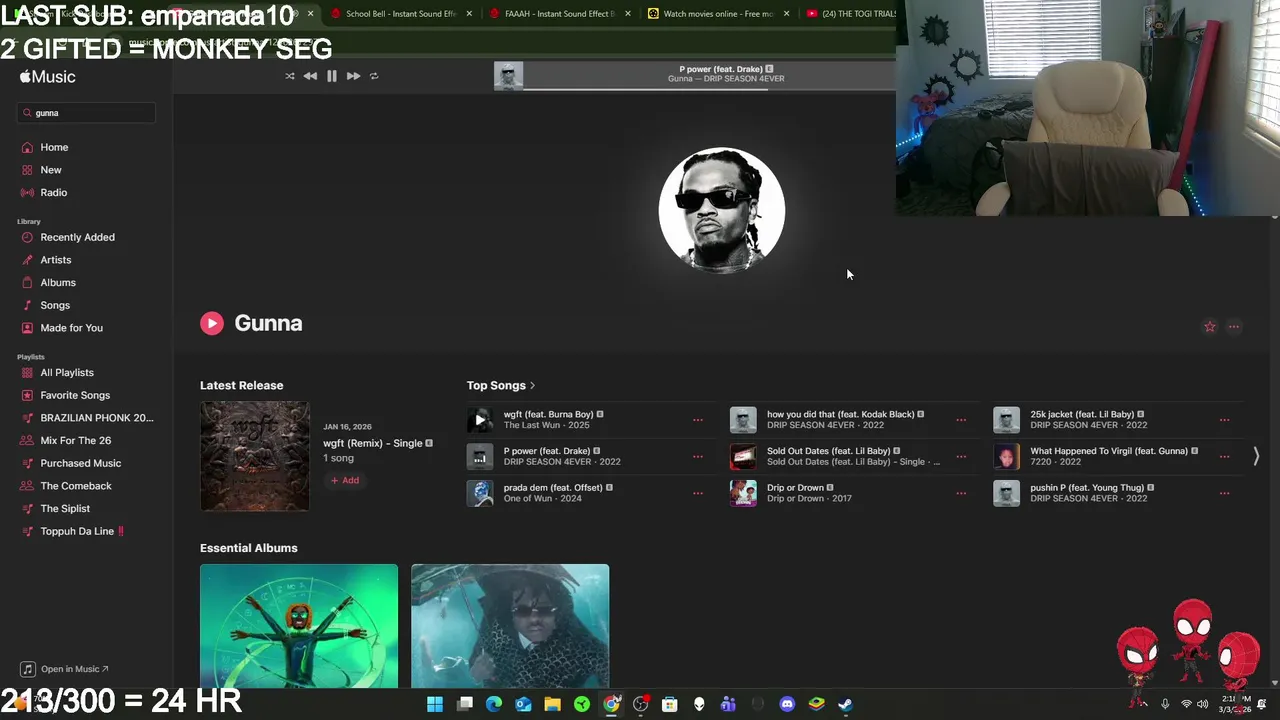This screenshot has height=720, width=1280.
Task: Open the umbrella essential album cover
Action: (x=510, y=626)
